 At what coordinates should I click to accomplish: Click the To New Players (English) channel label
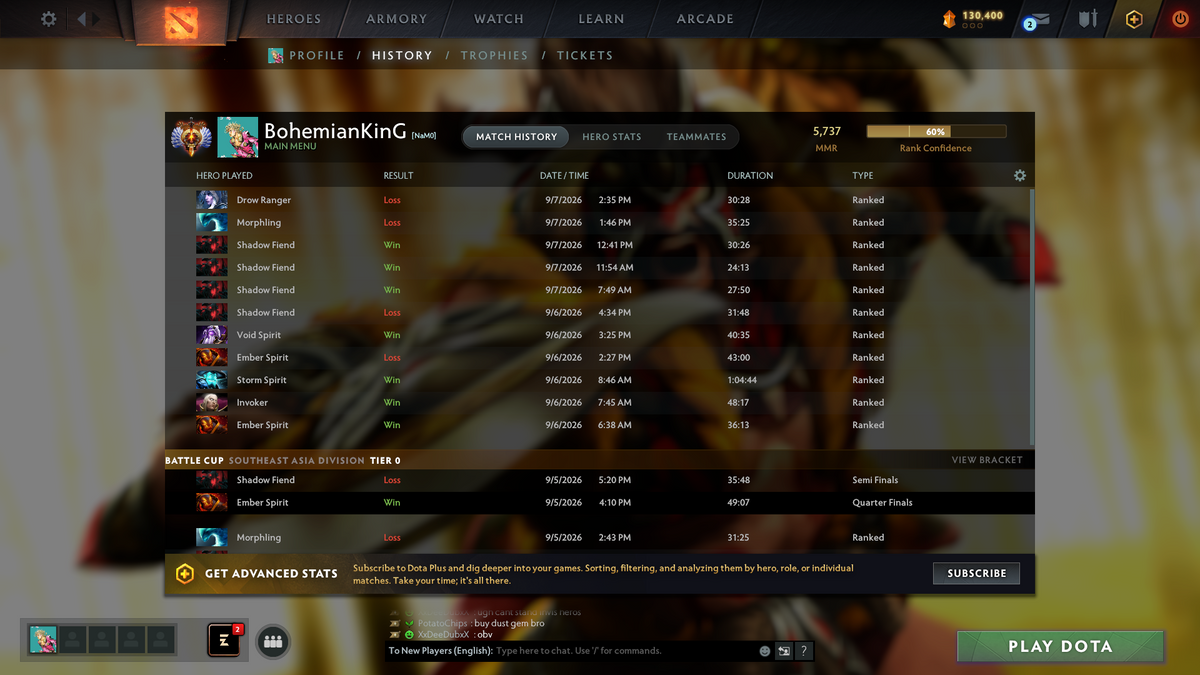pyautogui.click(x=440, y=651)
